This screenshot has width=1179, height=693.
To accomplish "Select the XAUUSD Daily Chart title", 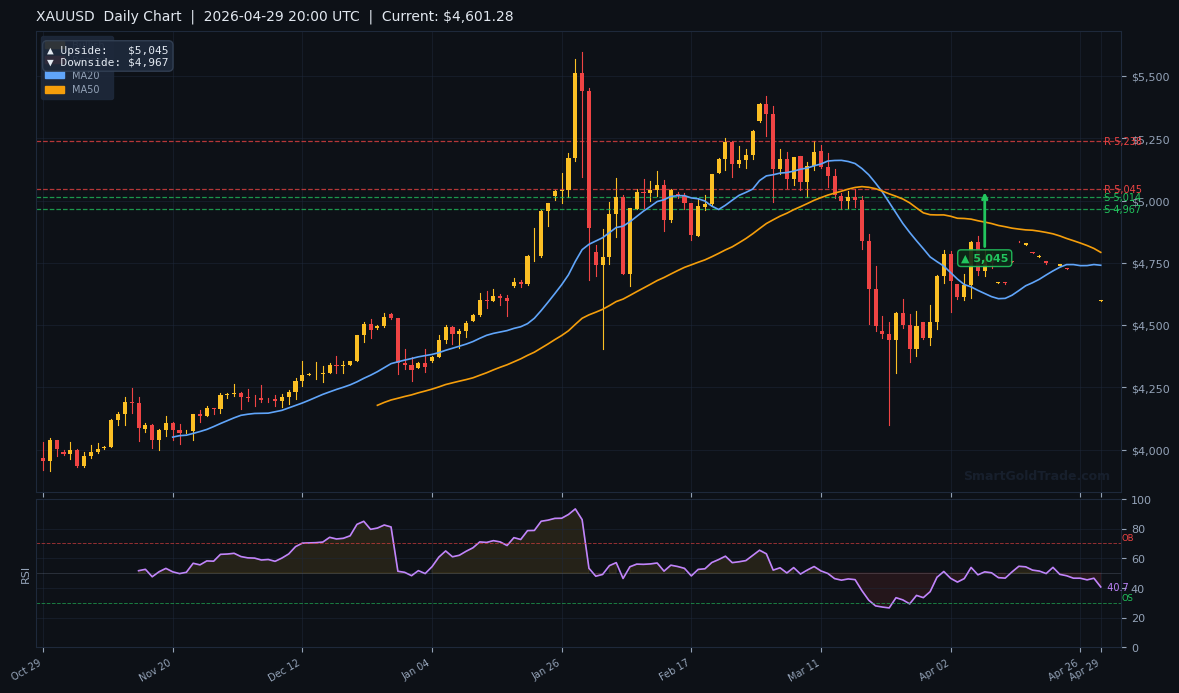I will coord(107,16).
